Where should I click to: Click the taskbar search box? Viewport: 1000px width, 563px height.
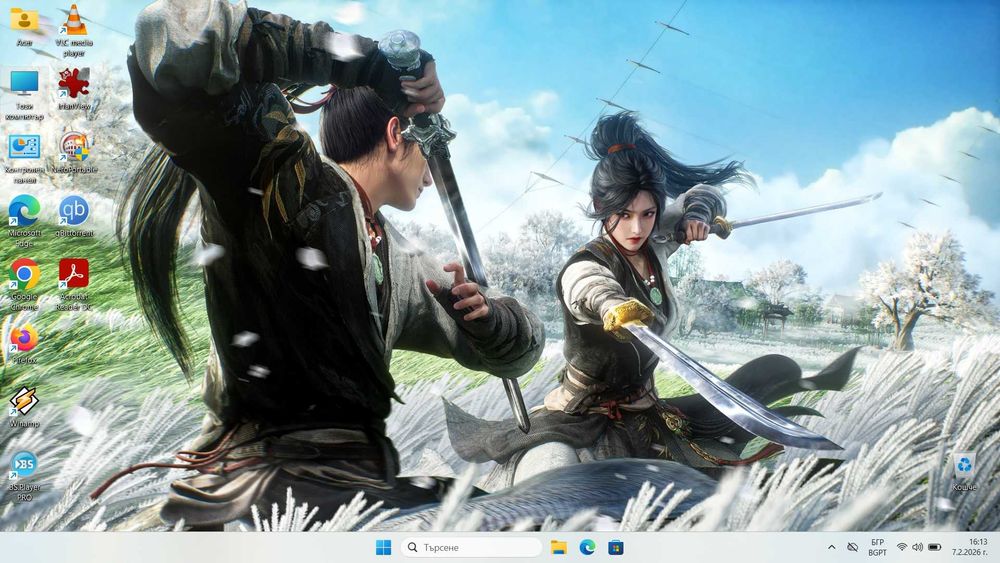pos(472,547)
